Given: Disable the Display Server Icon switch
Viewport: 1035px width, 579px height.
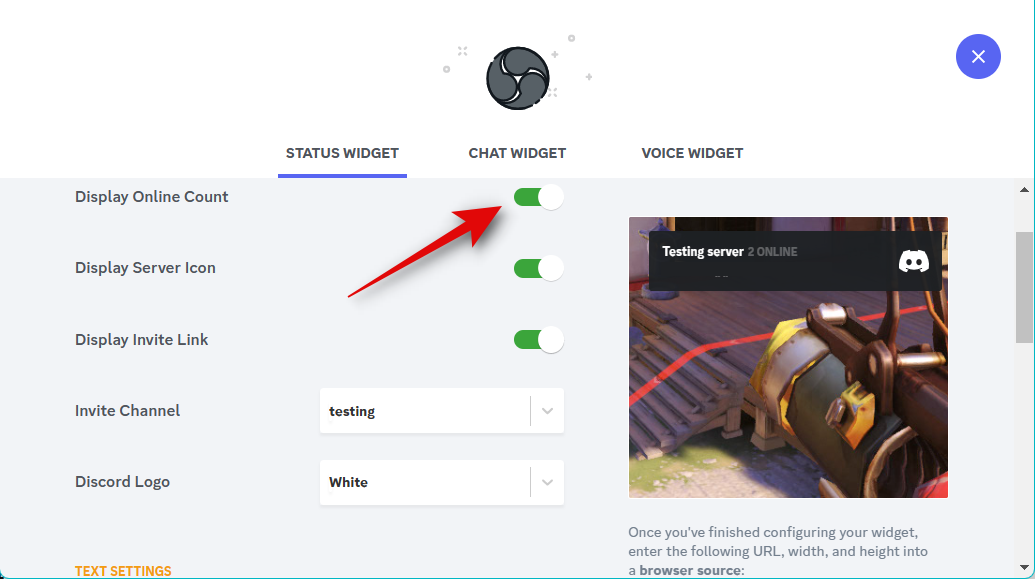Looking at the screenshot, I should (539, 268).
